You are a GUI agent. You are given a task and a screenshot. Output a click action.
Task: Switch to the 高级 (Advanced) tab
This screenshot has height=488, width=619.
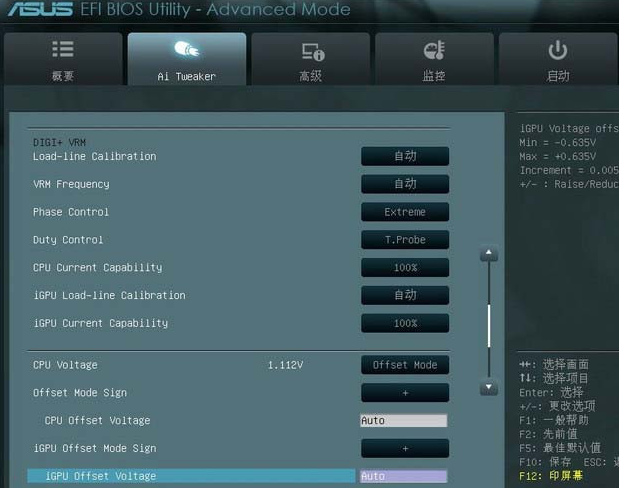click(x=311, y=59)
